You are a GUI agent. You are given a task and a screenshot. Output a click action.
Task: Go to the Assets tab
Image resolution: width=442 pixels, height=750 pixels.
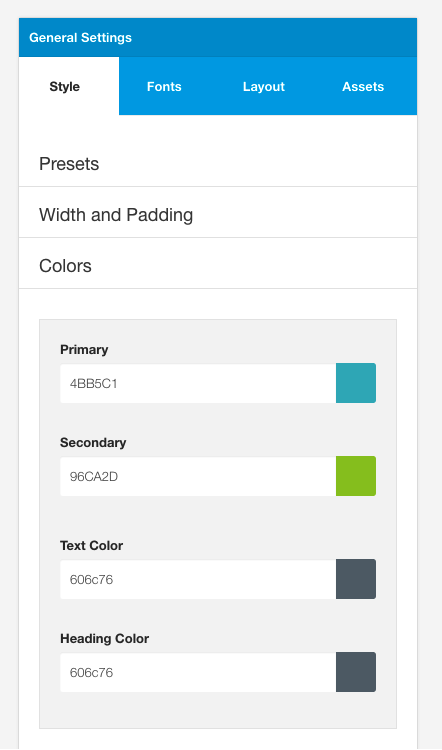point(363,87)
